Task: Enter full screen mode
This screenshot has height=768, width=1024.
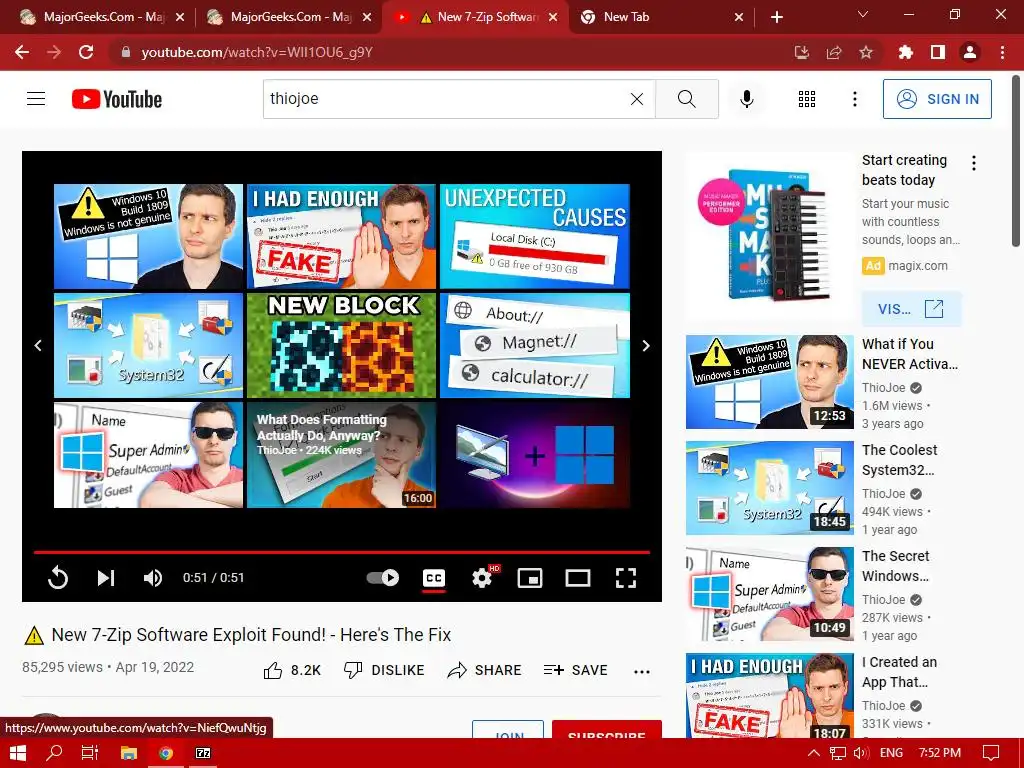Action: 626,577
